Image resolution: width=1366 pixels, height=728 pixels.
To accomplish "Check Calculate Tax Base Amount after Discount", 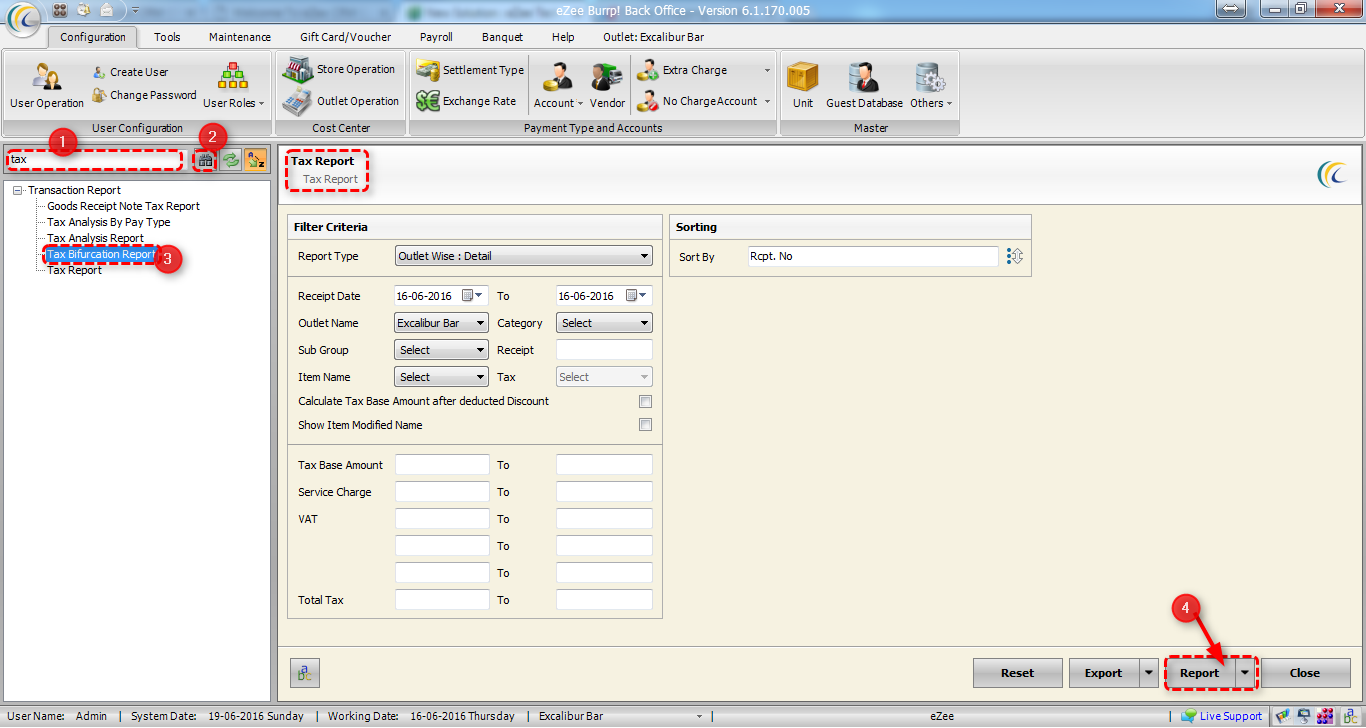I will coord(646,401).
